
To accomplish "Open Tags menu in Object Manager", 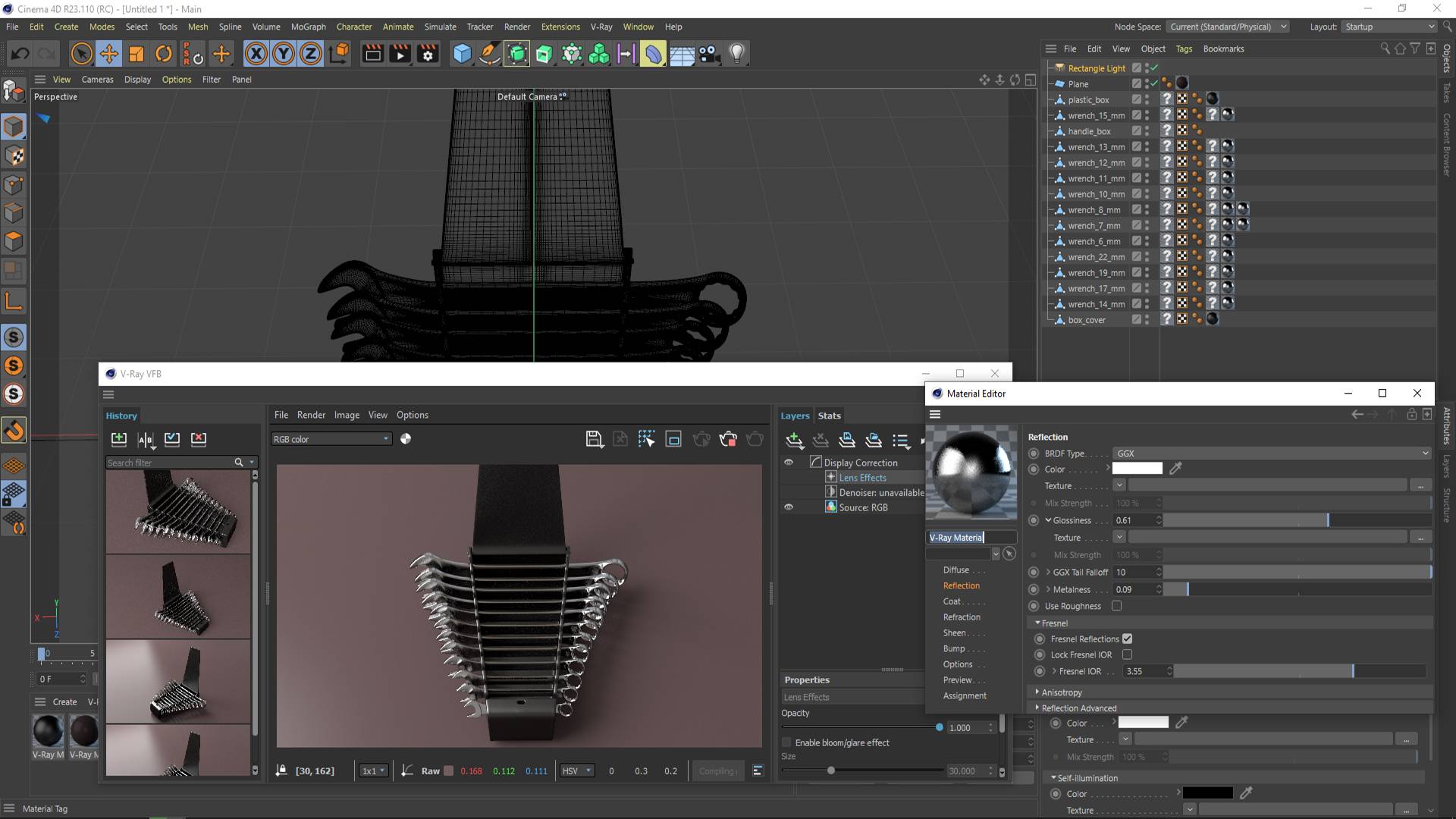I will [x=1184, y=49].
